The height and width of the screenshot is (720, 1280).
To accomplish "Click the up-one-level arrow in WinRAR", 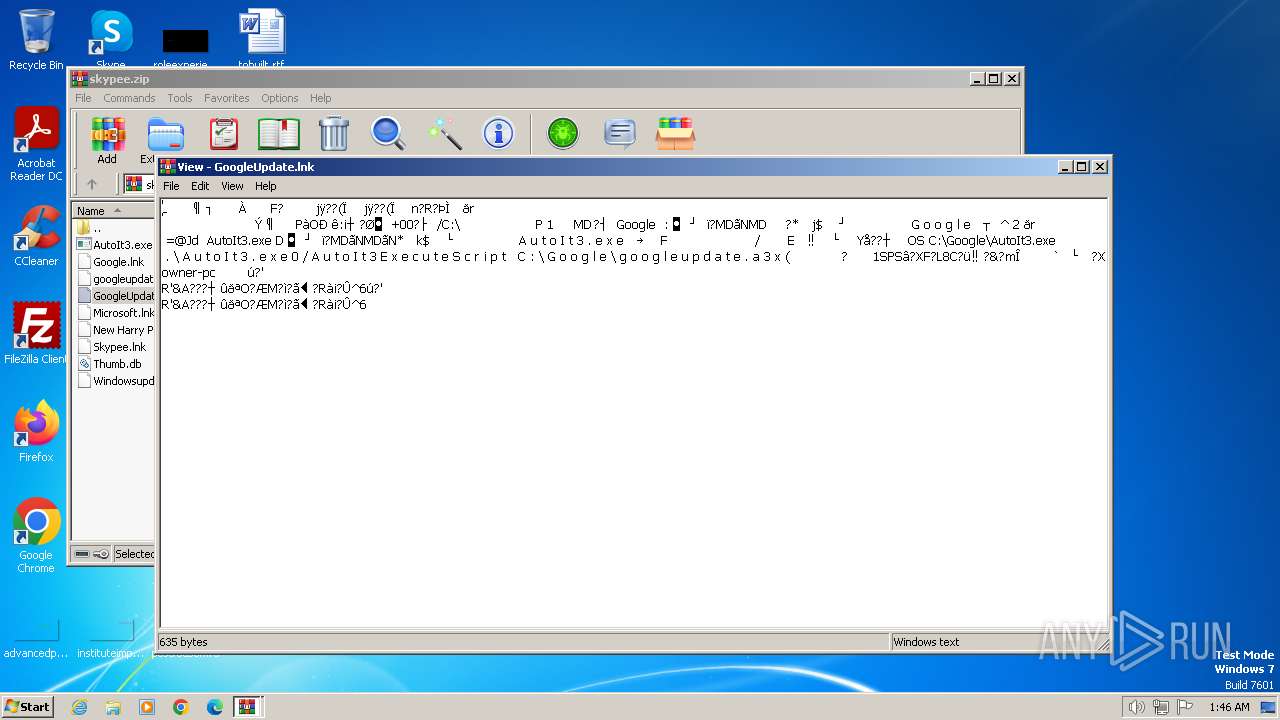I will tap(92, 184).
